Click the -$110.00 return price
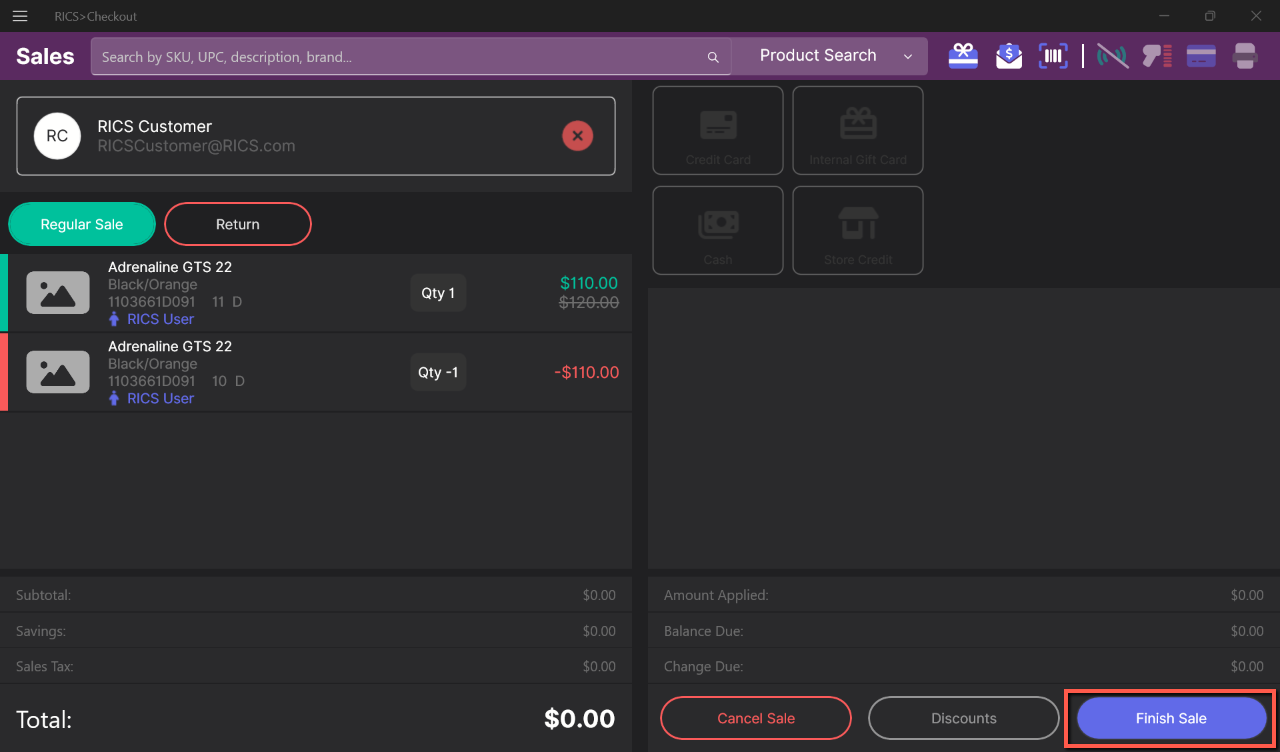 pos(587,372)
